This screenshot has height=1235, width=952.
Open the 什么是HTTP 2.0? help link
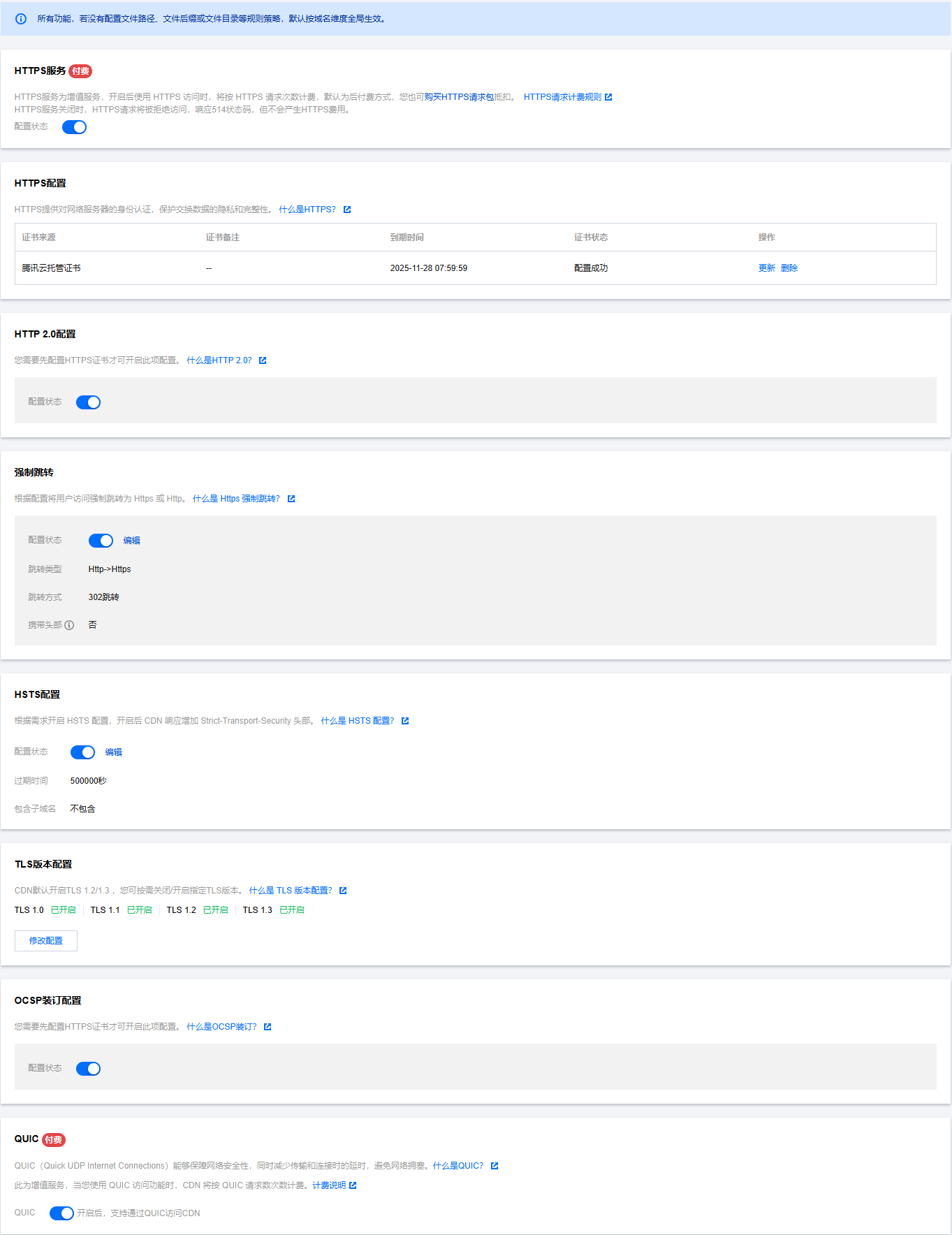coord(219,360)
